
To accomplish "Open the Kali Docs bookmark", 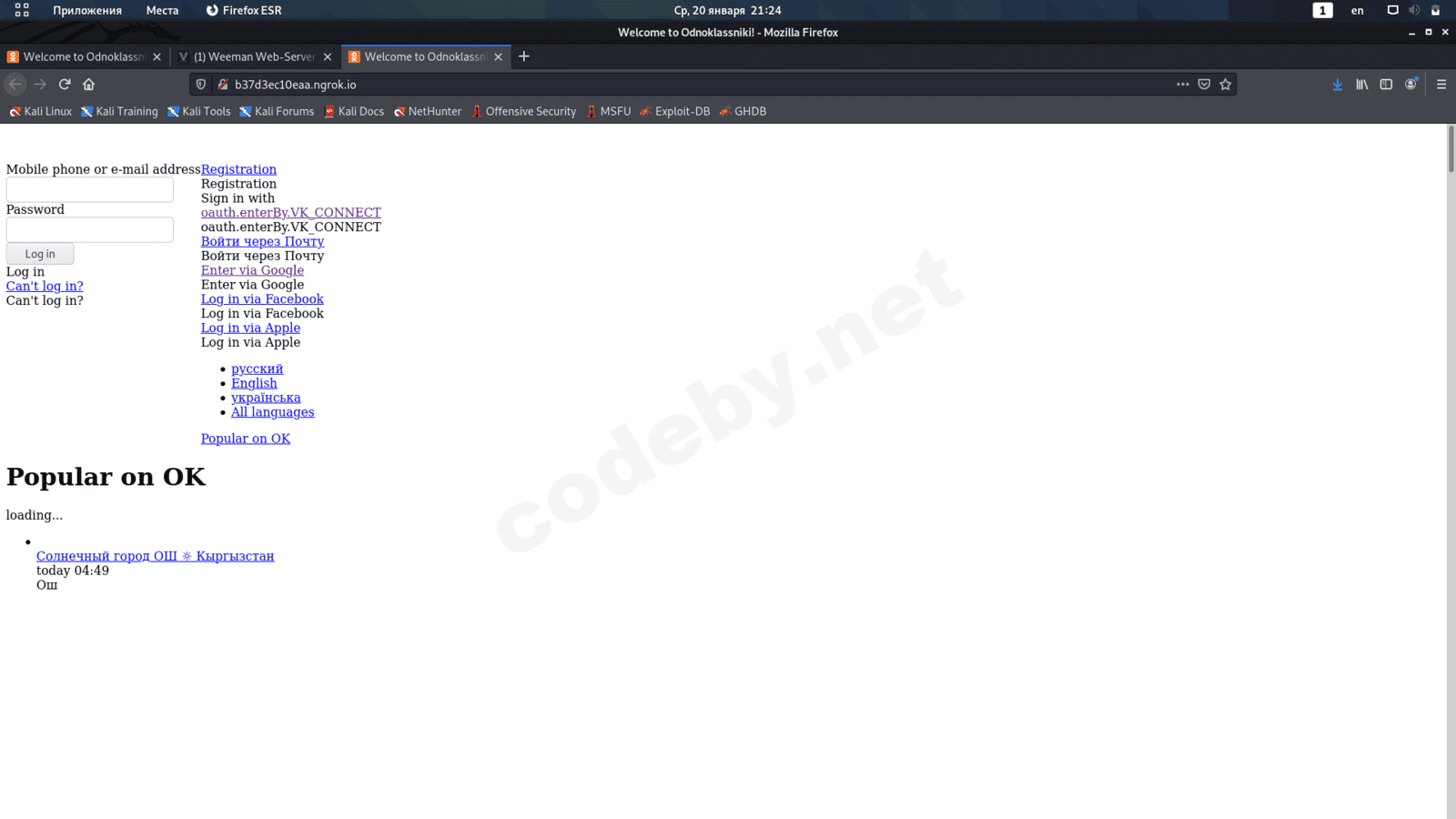I will 354,112.
